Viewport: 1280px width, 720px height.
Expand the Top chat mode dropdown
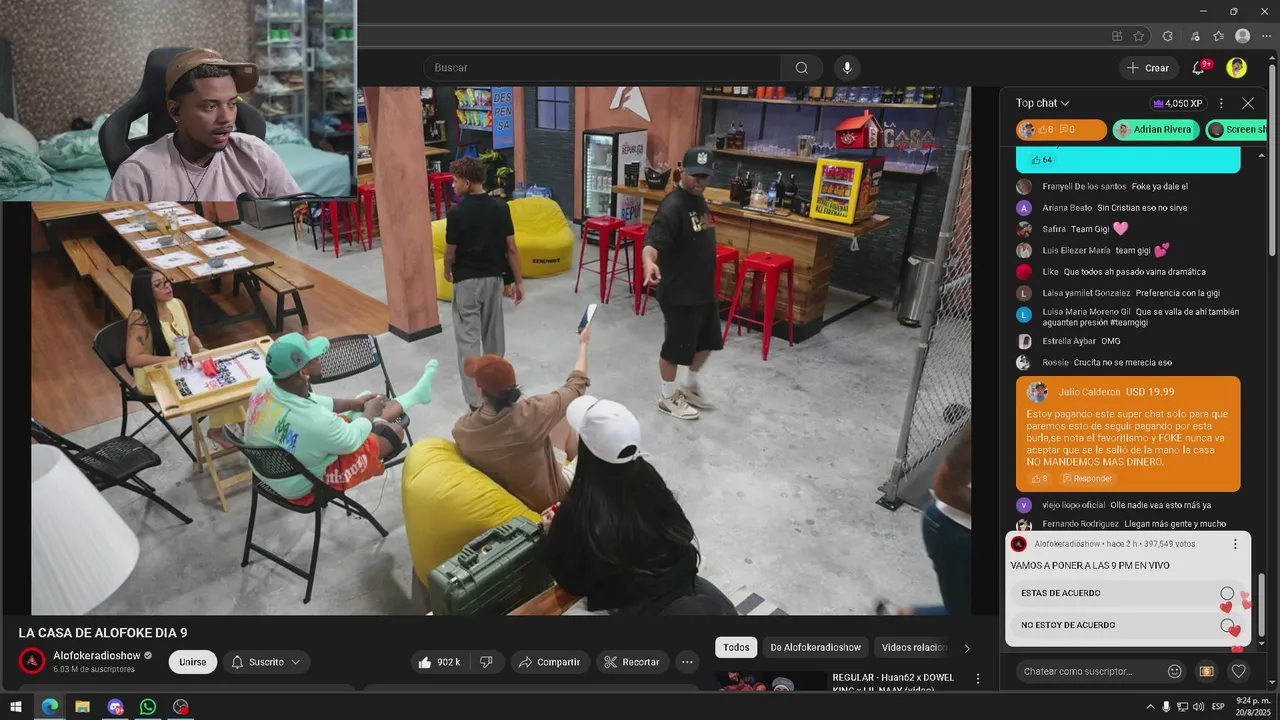(x=1042, y=103)
